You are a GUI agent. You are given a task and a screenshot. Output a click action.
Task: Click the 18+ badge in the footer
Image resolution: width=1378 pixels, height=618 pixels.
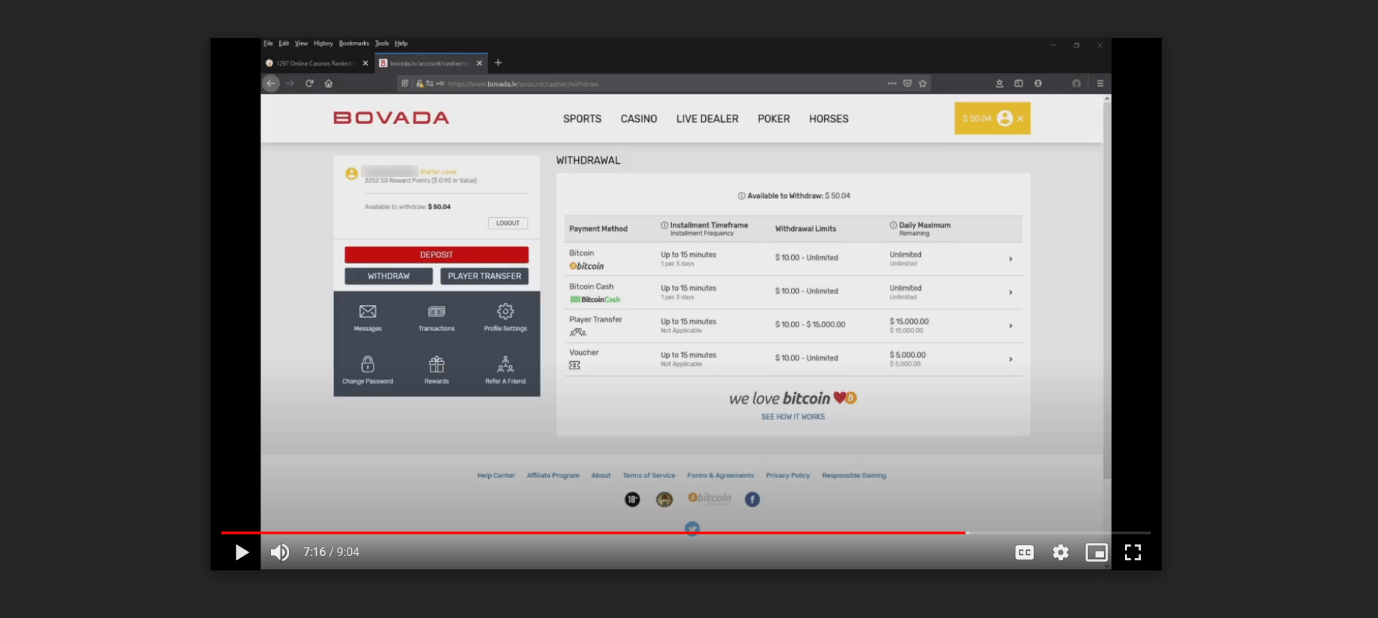pos(632,499)
